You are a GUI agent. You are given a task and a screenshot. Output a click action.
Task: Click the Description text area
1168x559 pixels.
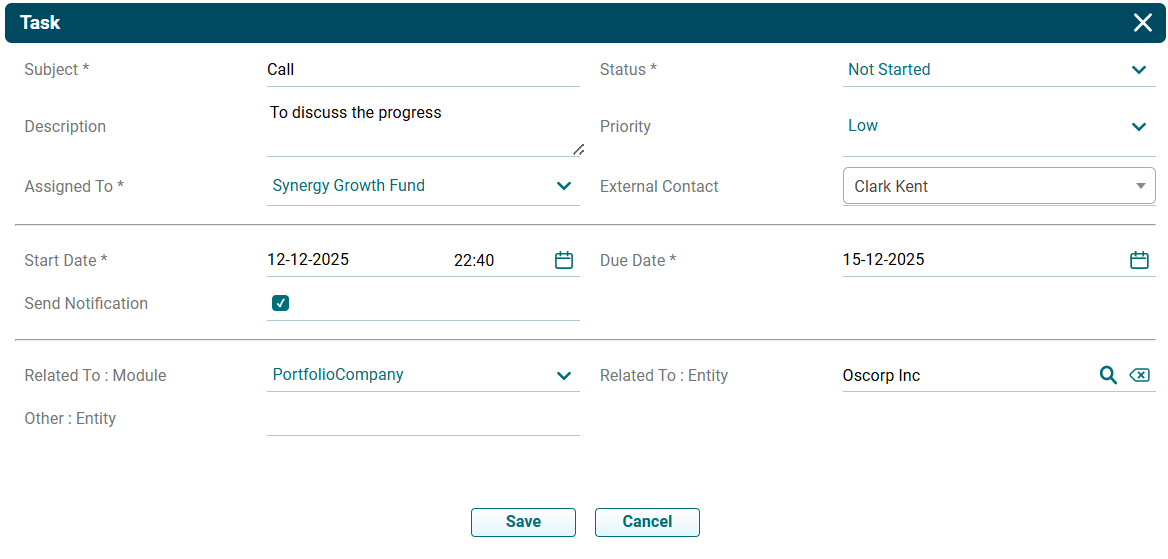420,128
